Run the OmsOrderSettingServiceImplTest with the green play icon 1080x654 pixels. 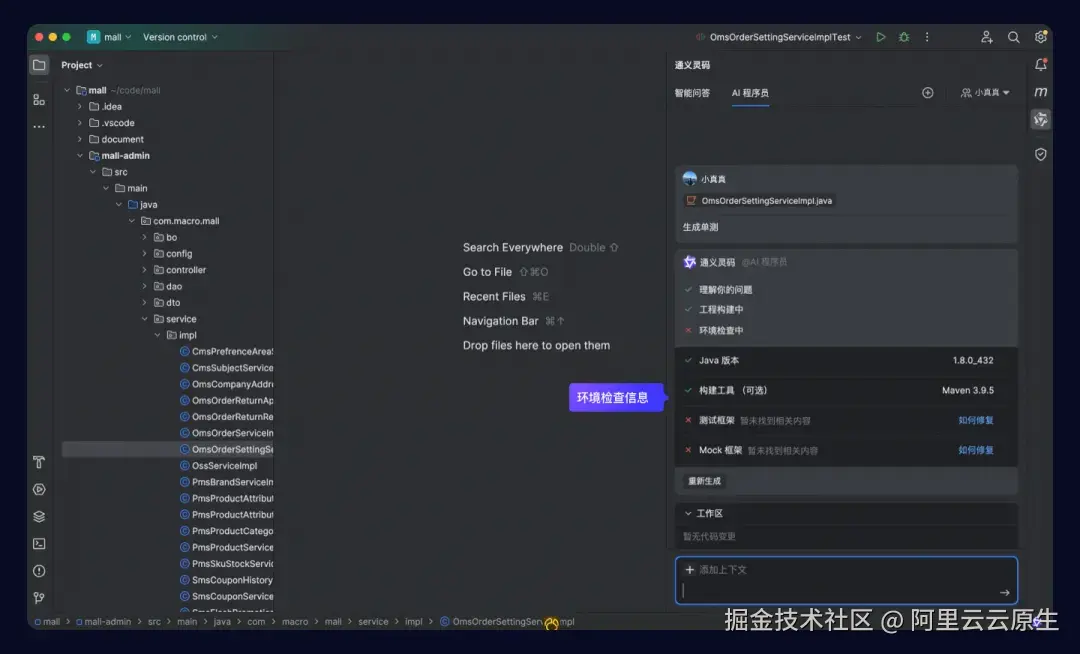coord(881,36)
